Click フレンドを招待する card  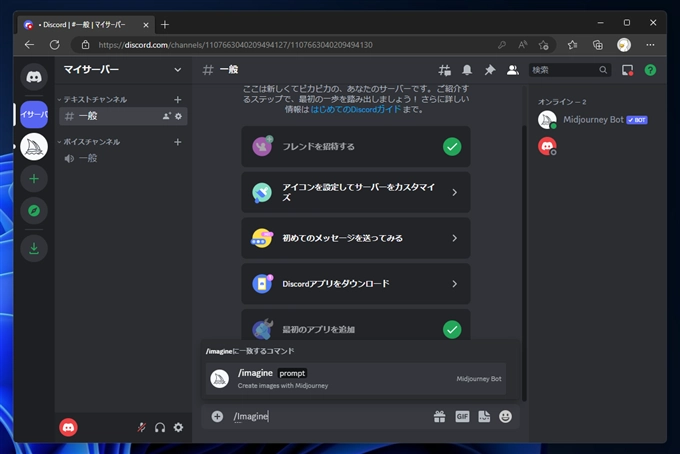356,147
